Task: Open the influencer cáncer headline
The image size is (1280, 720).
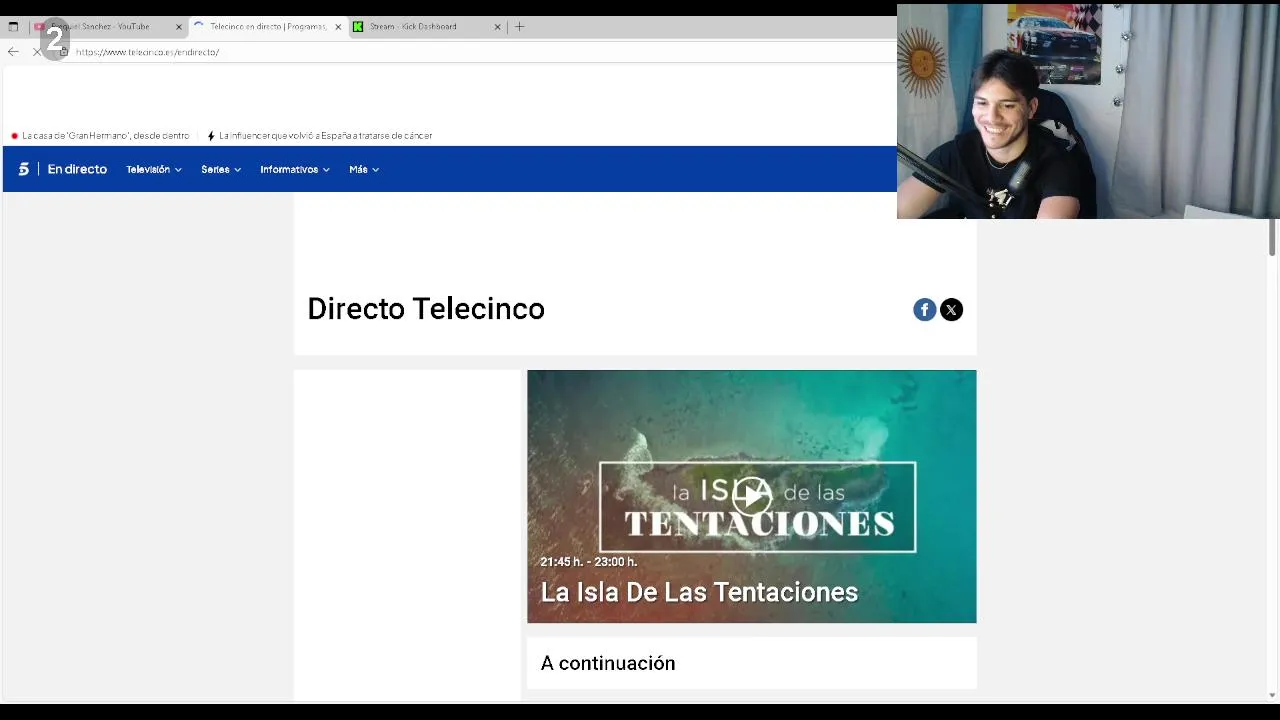Action: [325, 136]
